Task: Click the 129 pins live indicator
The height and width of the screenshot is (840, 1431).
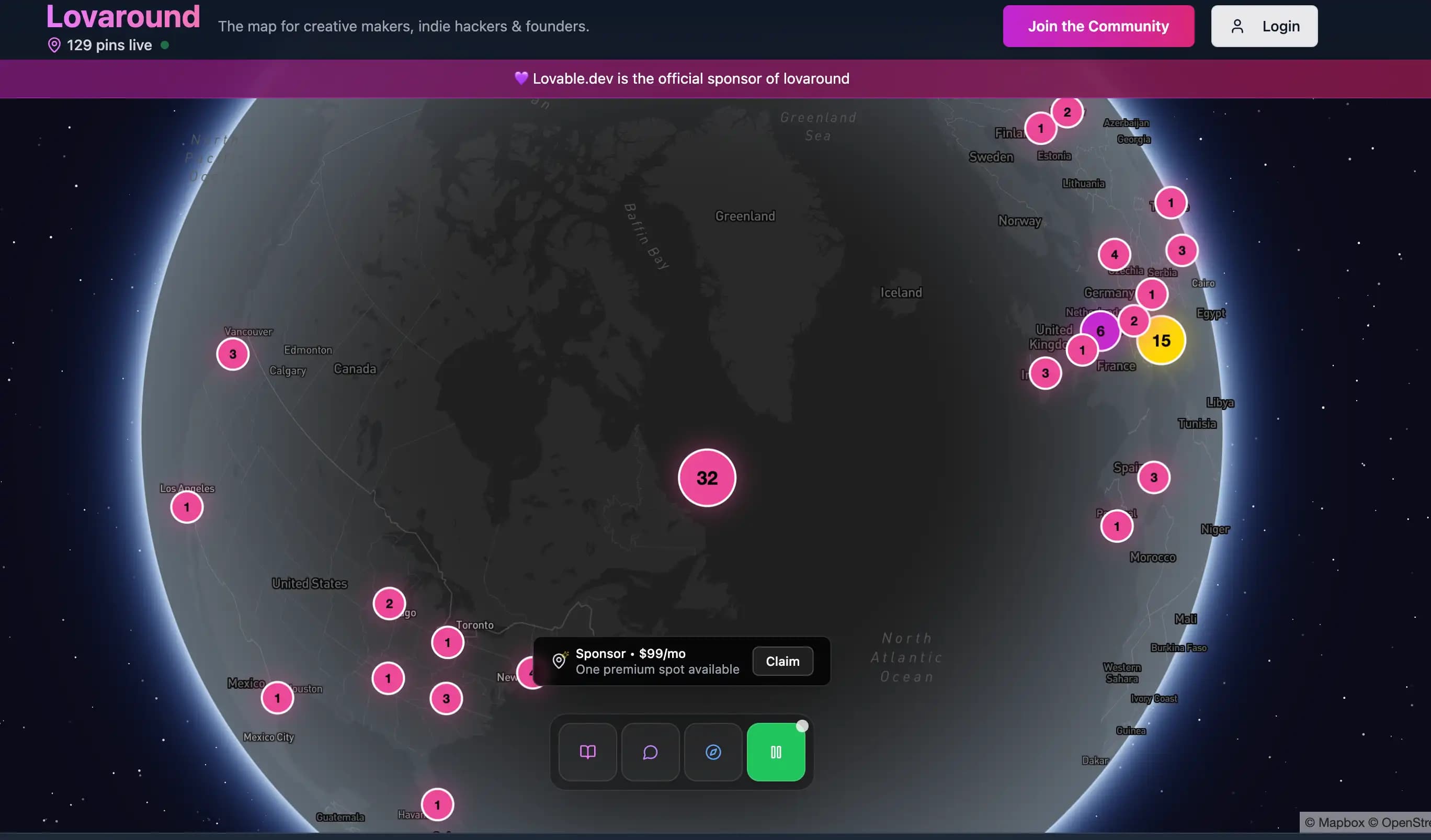Action: [108, 45]
